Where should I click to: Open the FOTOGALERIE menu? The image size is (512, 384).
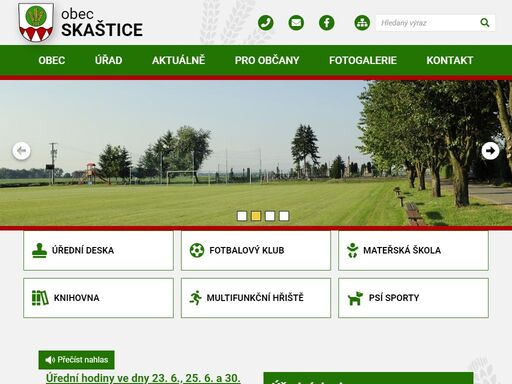[363, 60]
